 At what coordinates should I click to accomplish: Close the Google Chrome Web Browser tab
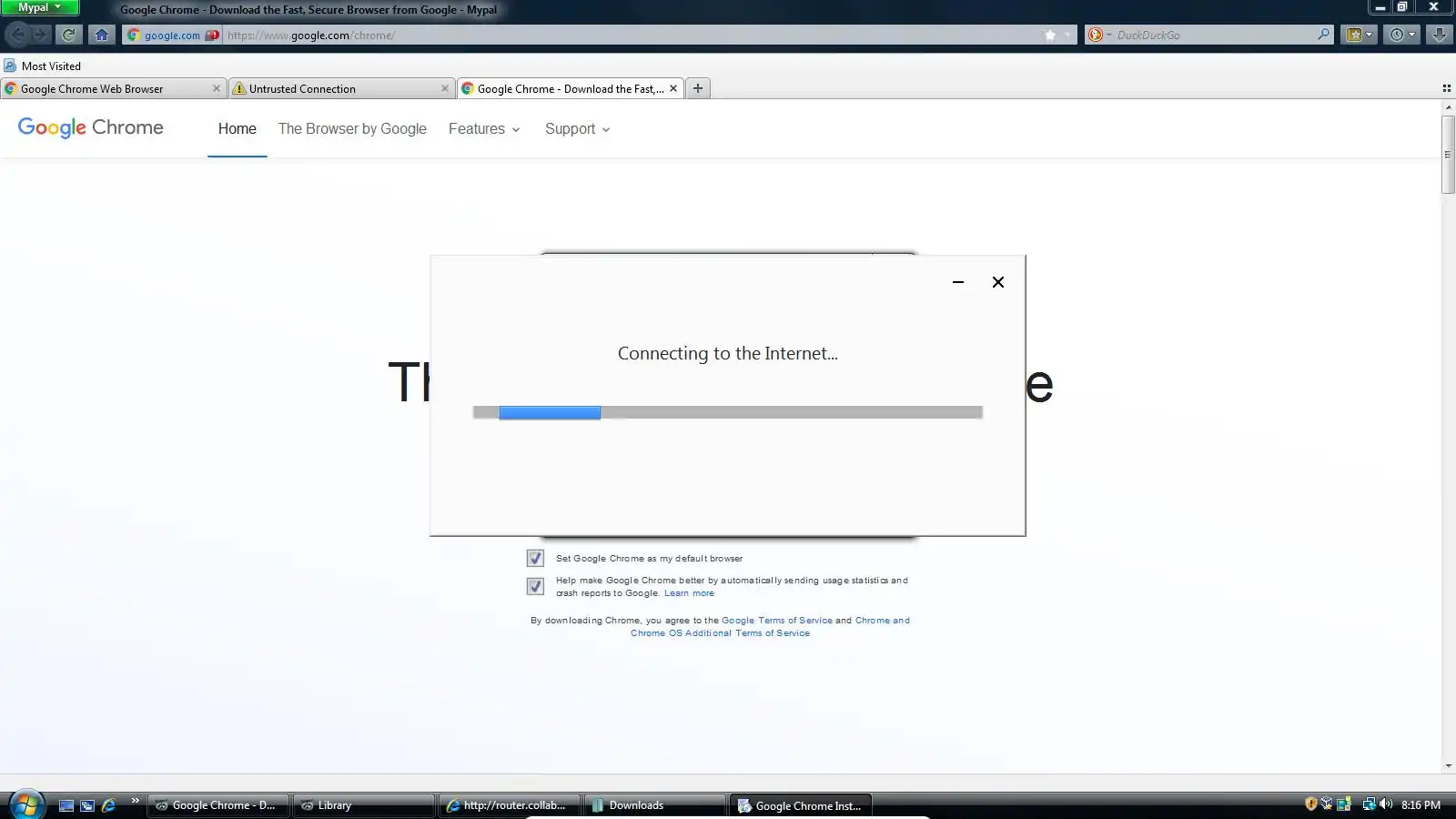point(216,88)
